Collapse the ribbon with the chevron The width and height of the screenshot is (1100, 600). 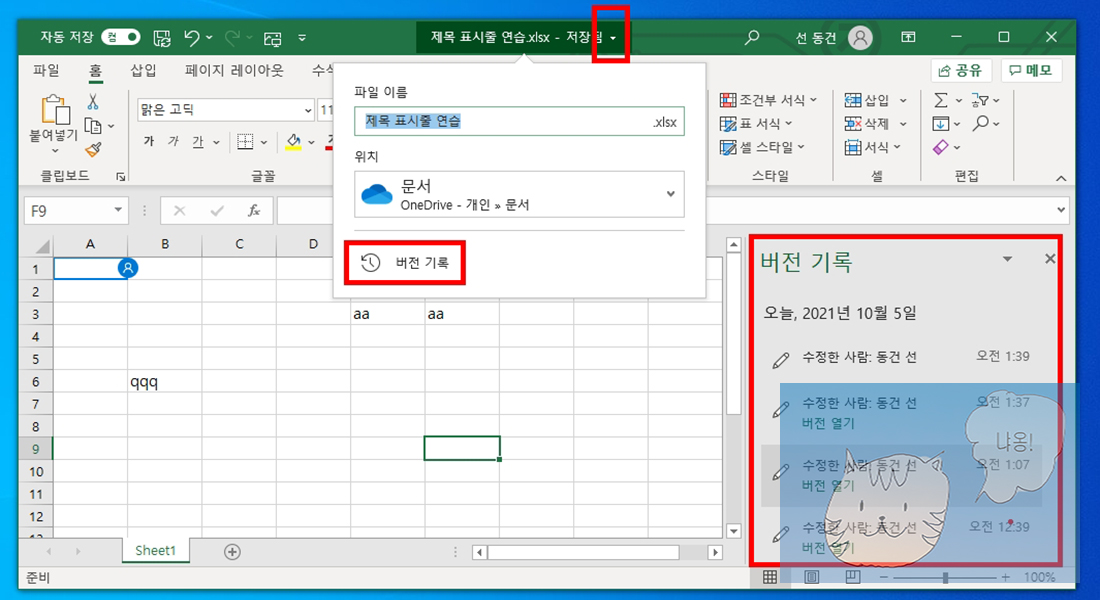pos(1061,178)
